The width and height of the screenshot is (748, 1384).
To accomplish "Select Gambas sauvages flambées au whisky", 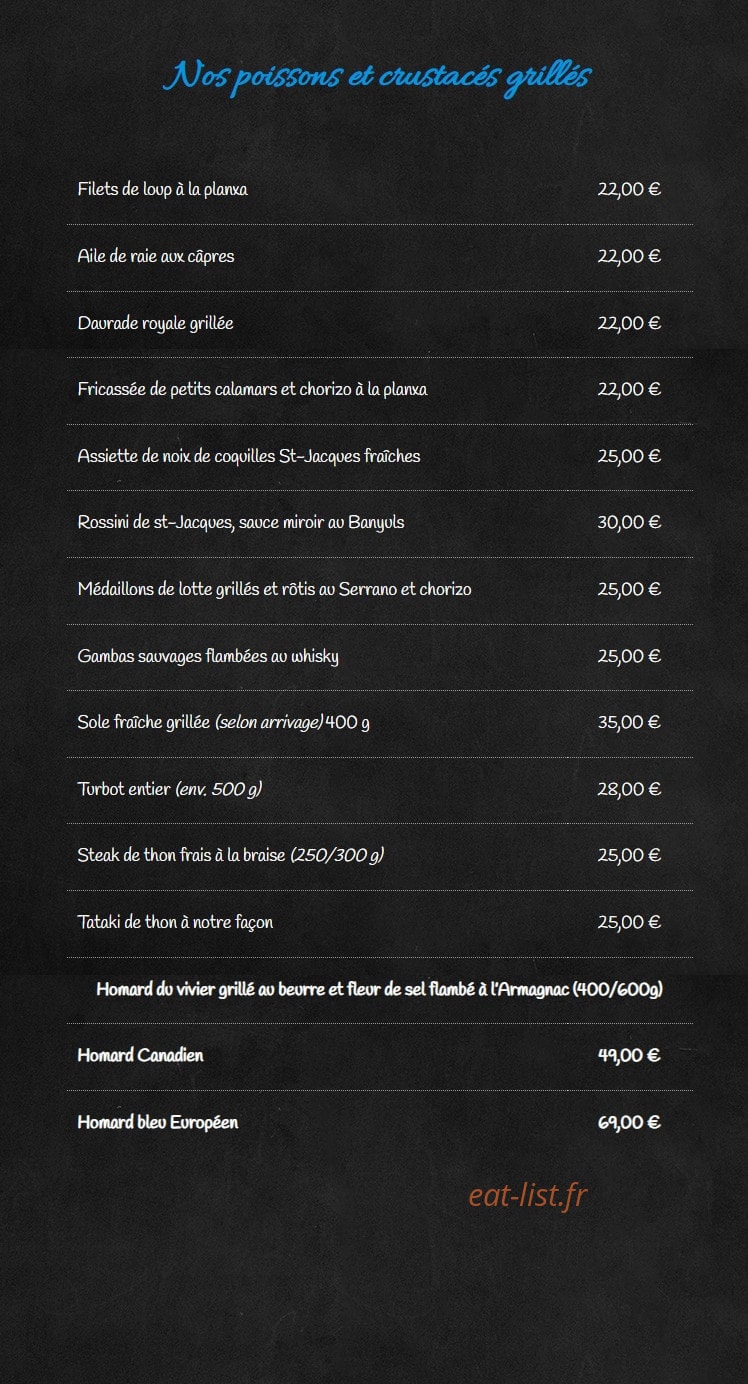I will click(x=208, y=656).
